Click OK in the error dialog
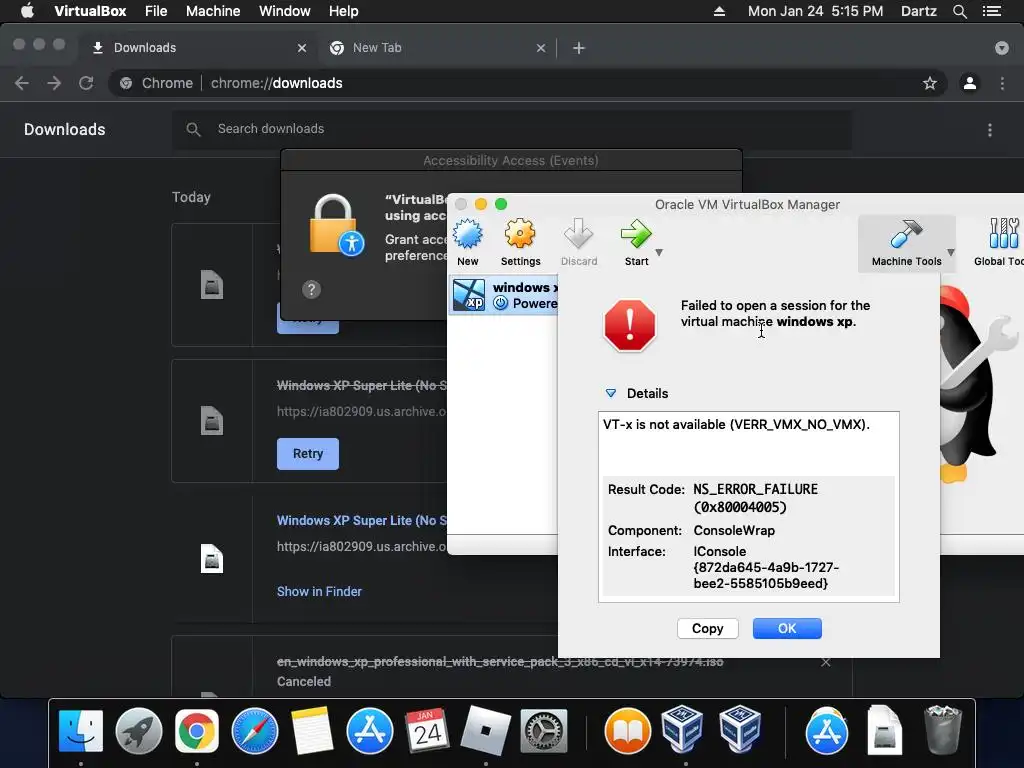Viewport: 1024px width, 768px height. click(x=787, y=628)
